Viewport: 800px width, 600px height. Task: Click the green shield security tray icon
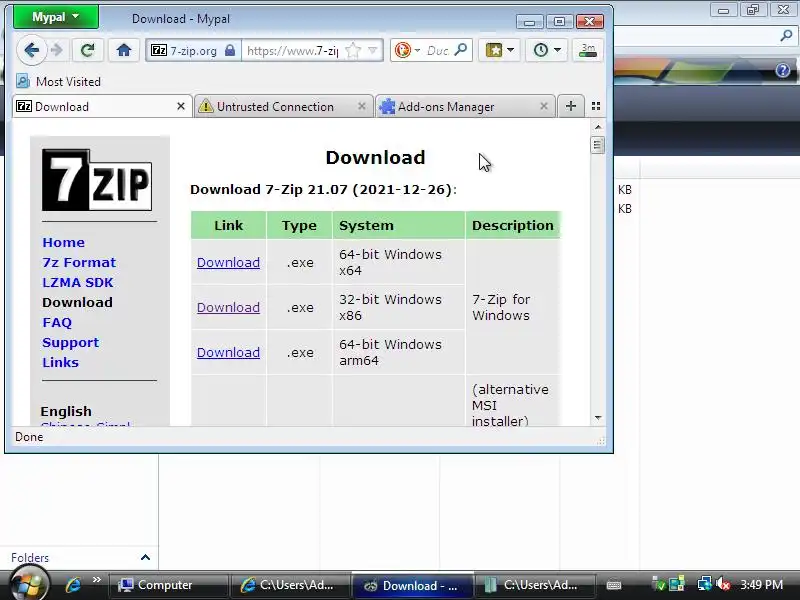coord(659,585)
